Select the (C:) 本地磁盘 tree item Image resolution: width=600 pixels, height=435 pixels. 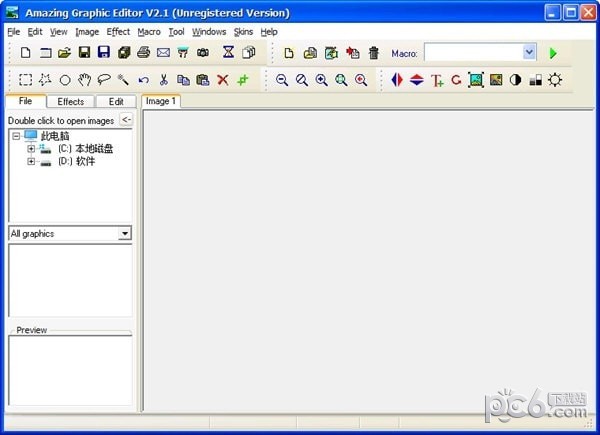pos(85,148)
